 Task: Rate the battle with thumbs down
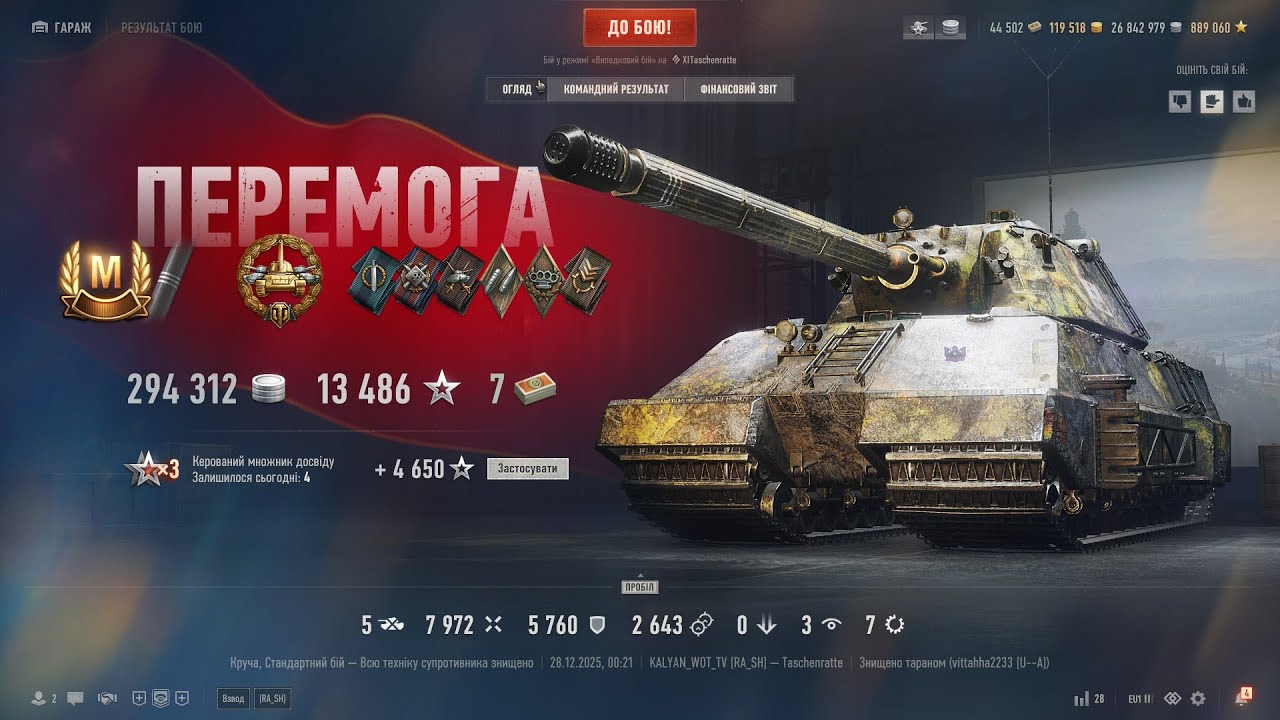1180,101
